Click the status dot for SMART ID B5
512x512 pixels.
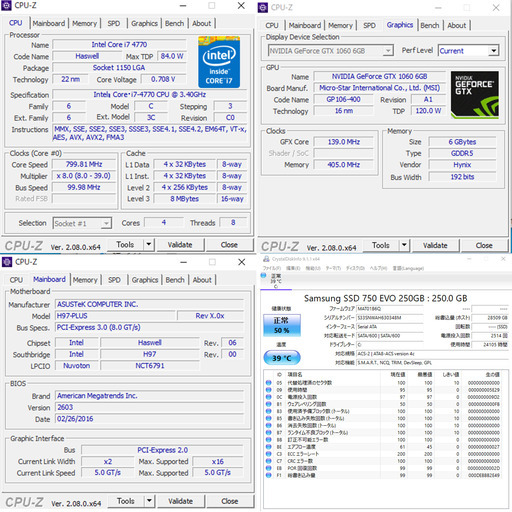tap(269, 418)
